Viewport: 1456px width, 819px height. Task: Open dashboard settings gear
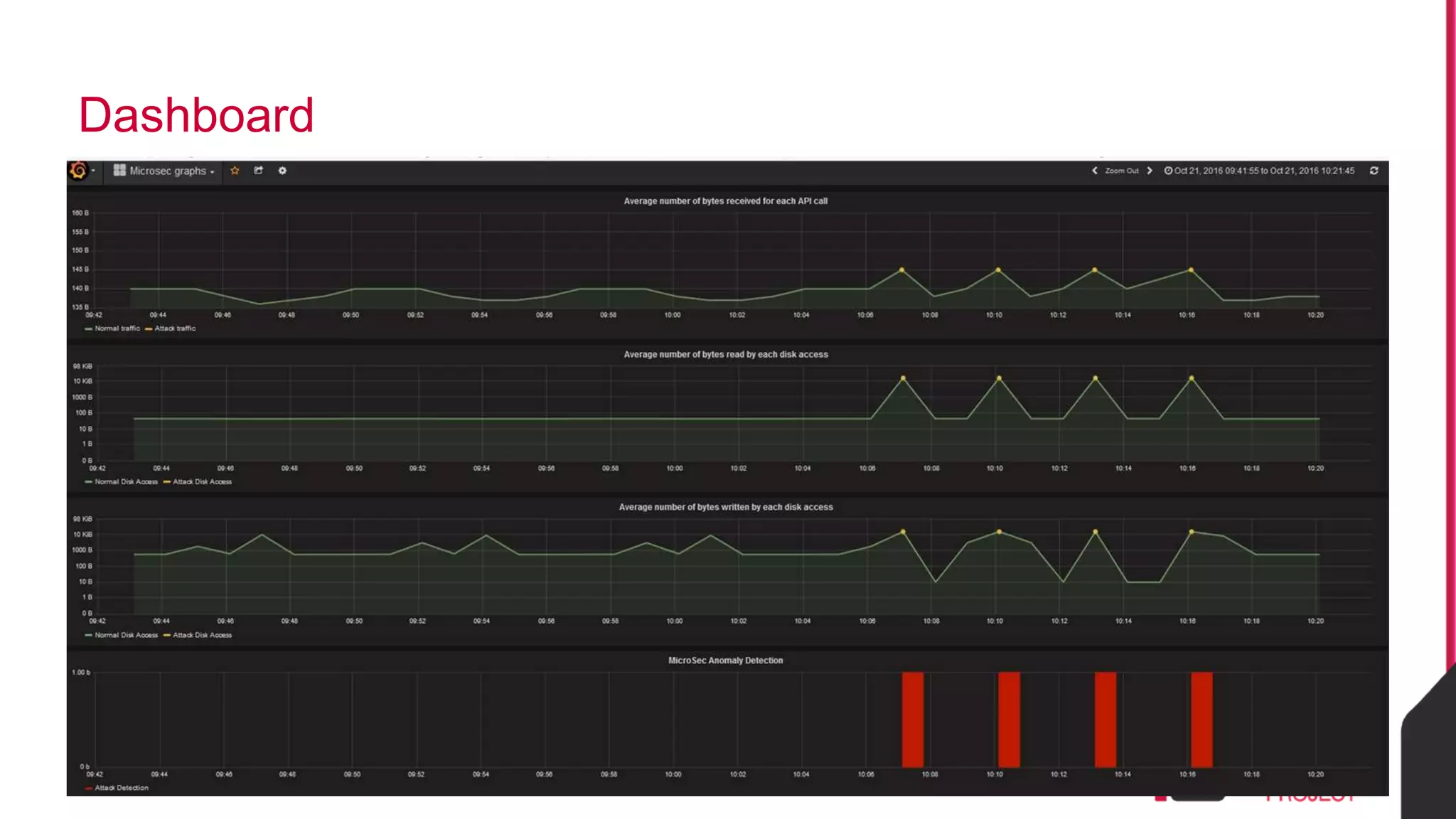pyautogui.click(x=282, y=171)
